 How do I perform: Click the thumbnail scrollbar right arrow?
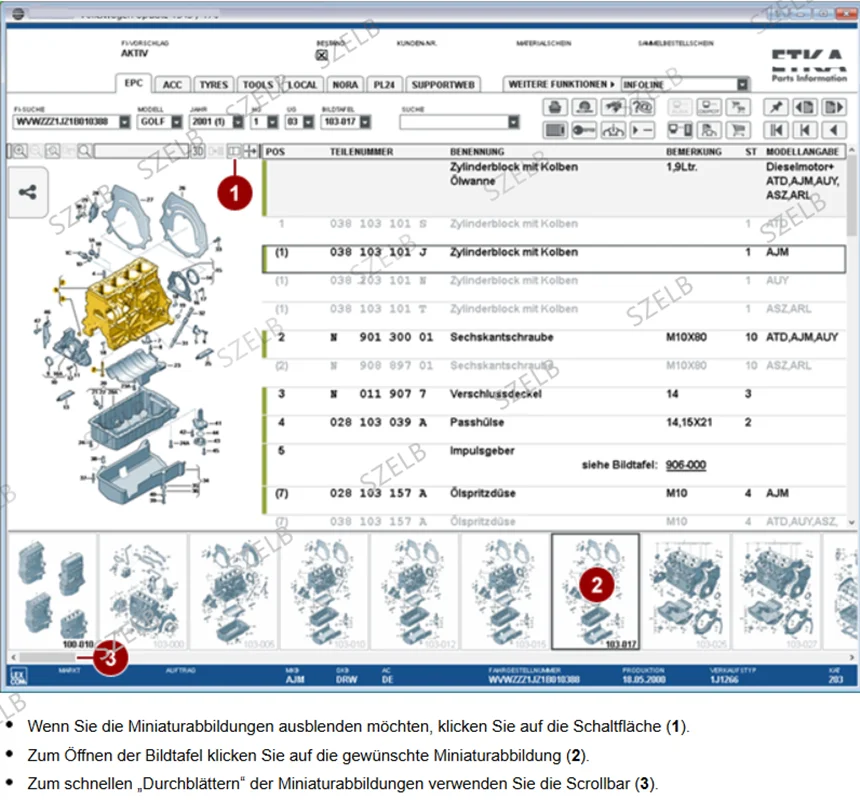click(x=851, y=657)
